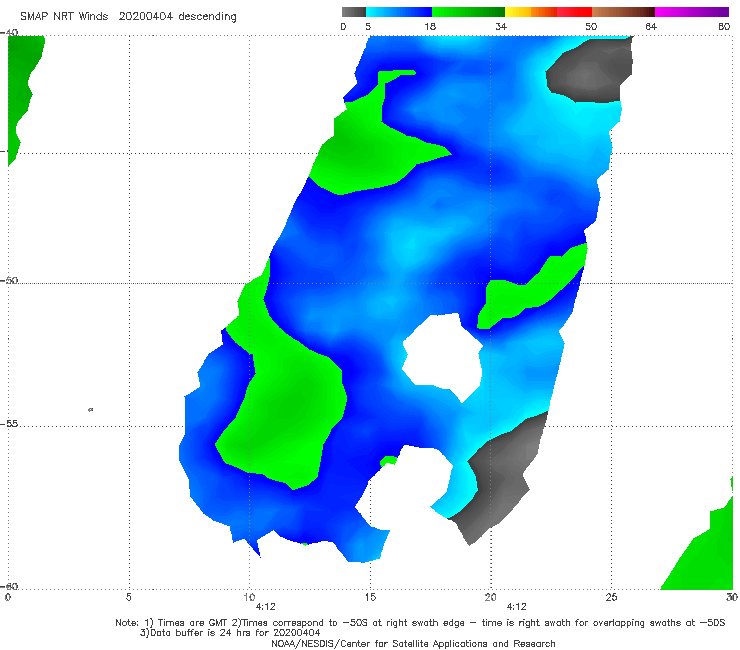Click the "4:12" swath time under longitude 10
Viewport: 740px width, 650px height.
click(x=266, y=607)
